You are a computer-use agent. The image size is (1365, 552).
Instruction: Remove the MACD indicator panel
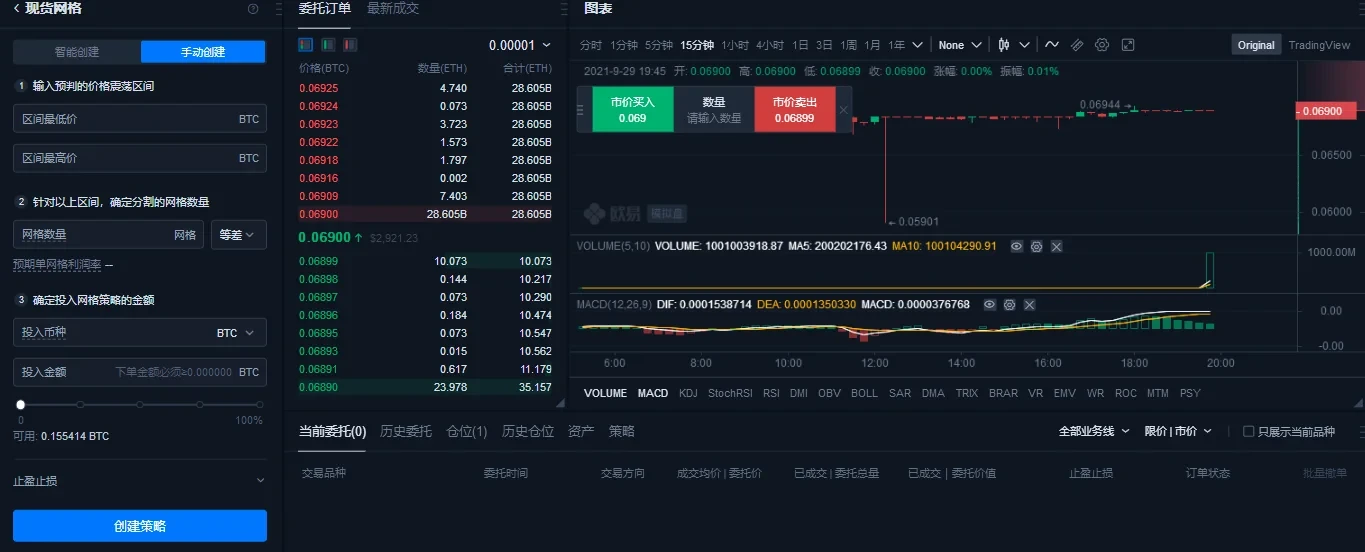pos(1029,304)
